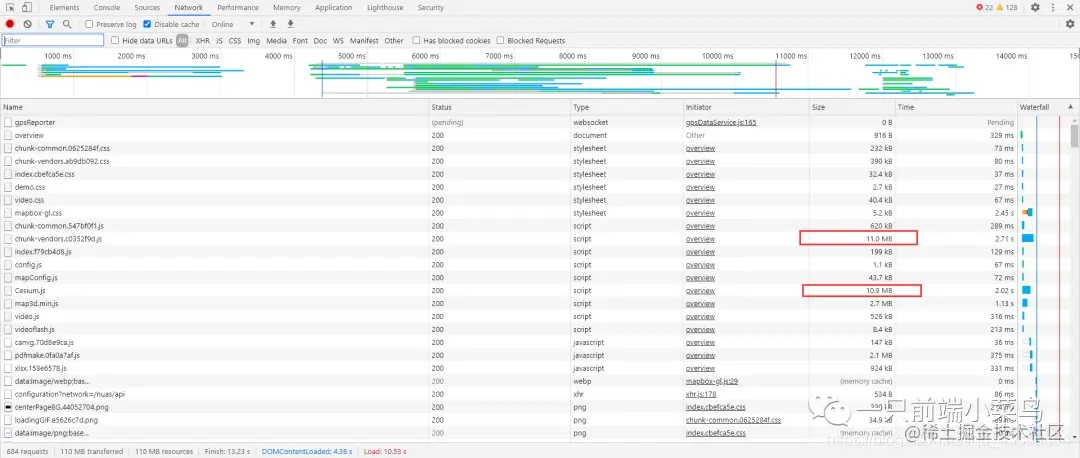Filter requests by Other type
Screen dimensions: 1080x458
click(394, 41)
